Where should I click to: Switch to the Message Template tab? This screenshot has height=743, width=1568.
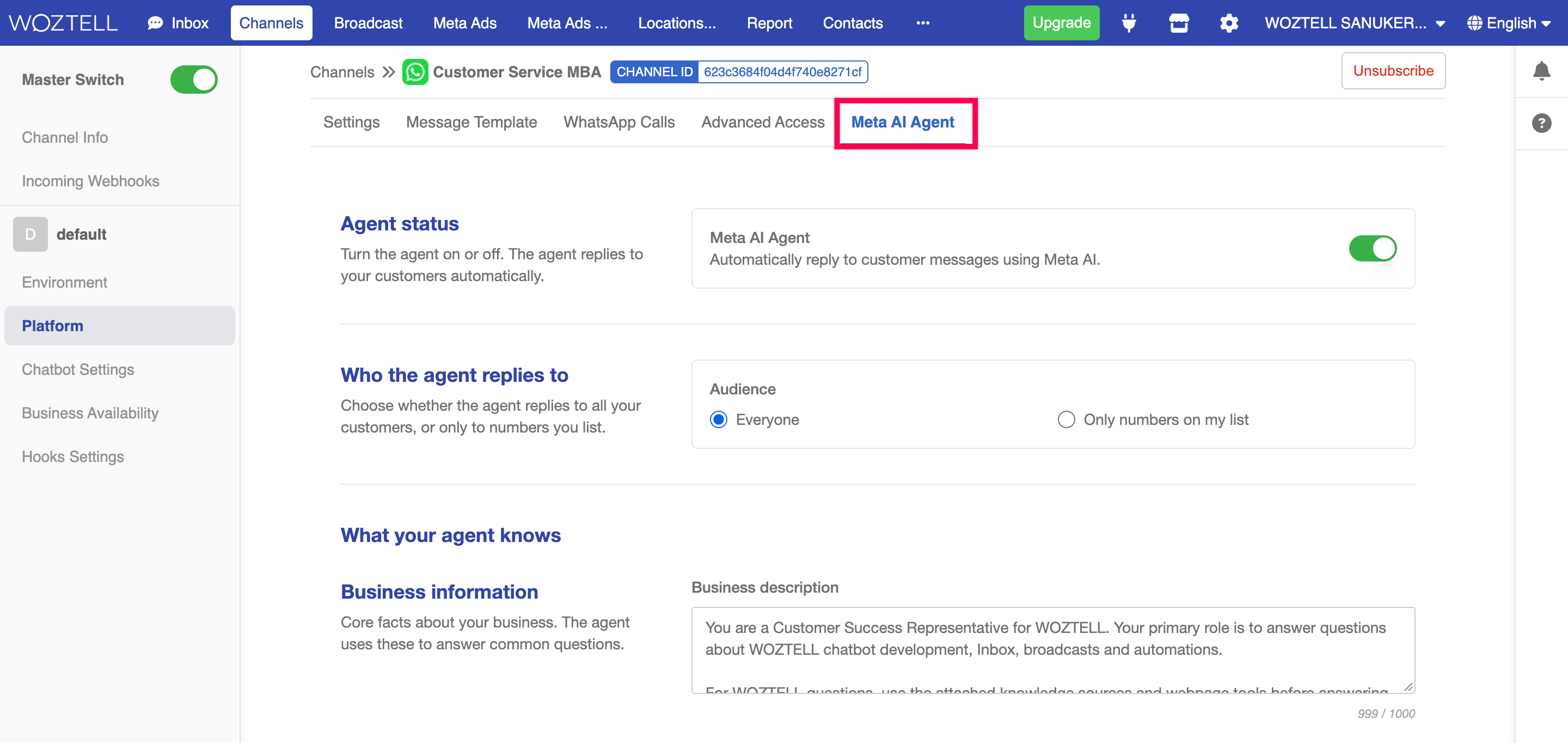(x=471, y=123)
